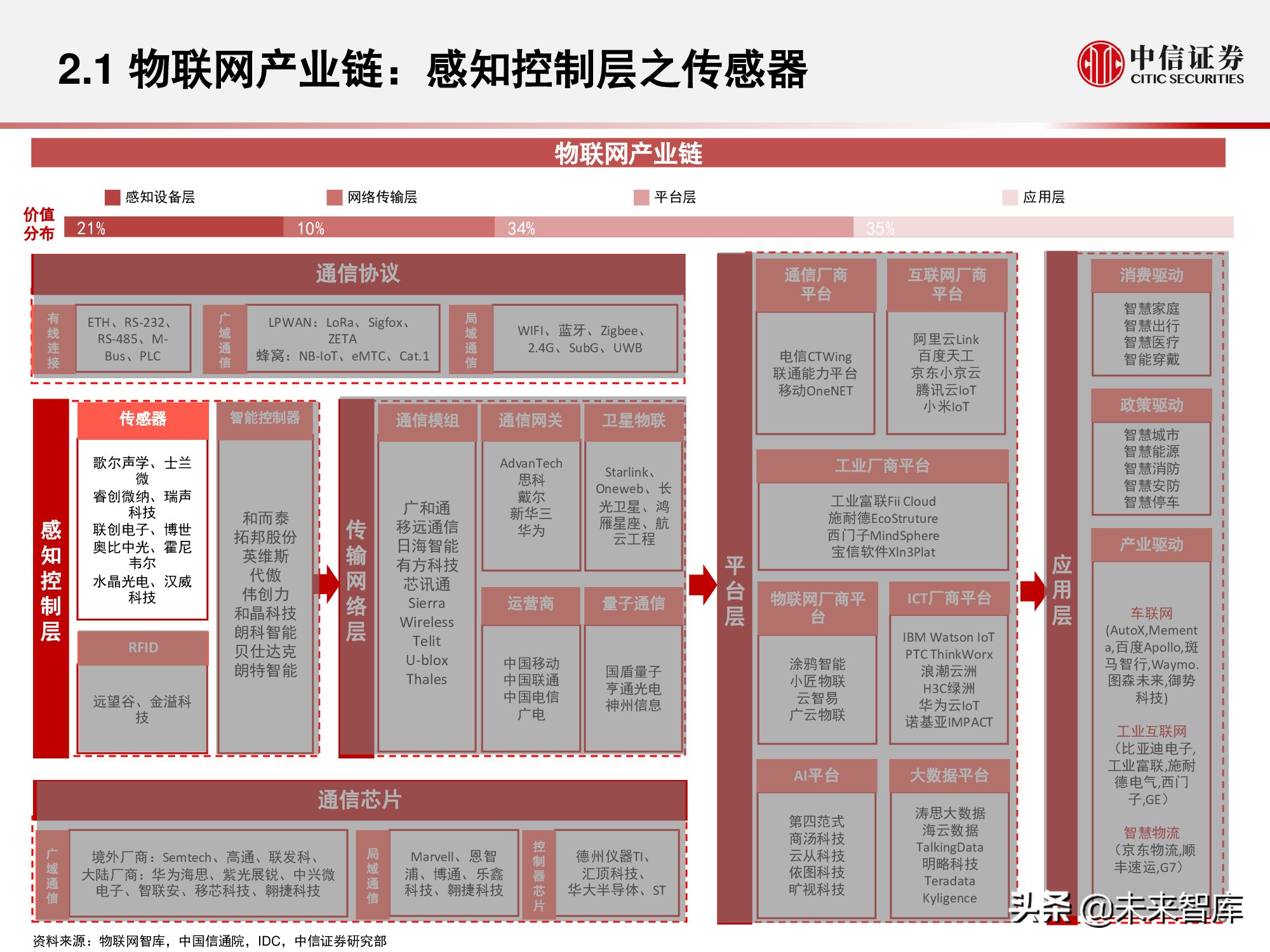Image resolution: width=1270 pixels, height=952 pixels.
Task: Select the 35% value bar segment
Action: tap(1043, 227)
